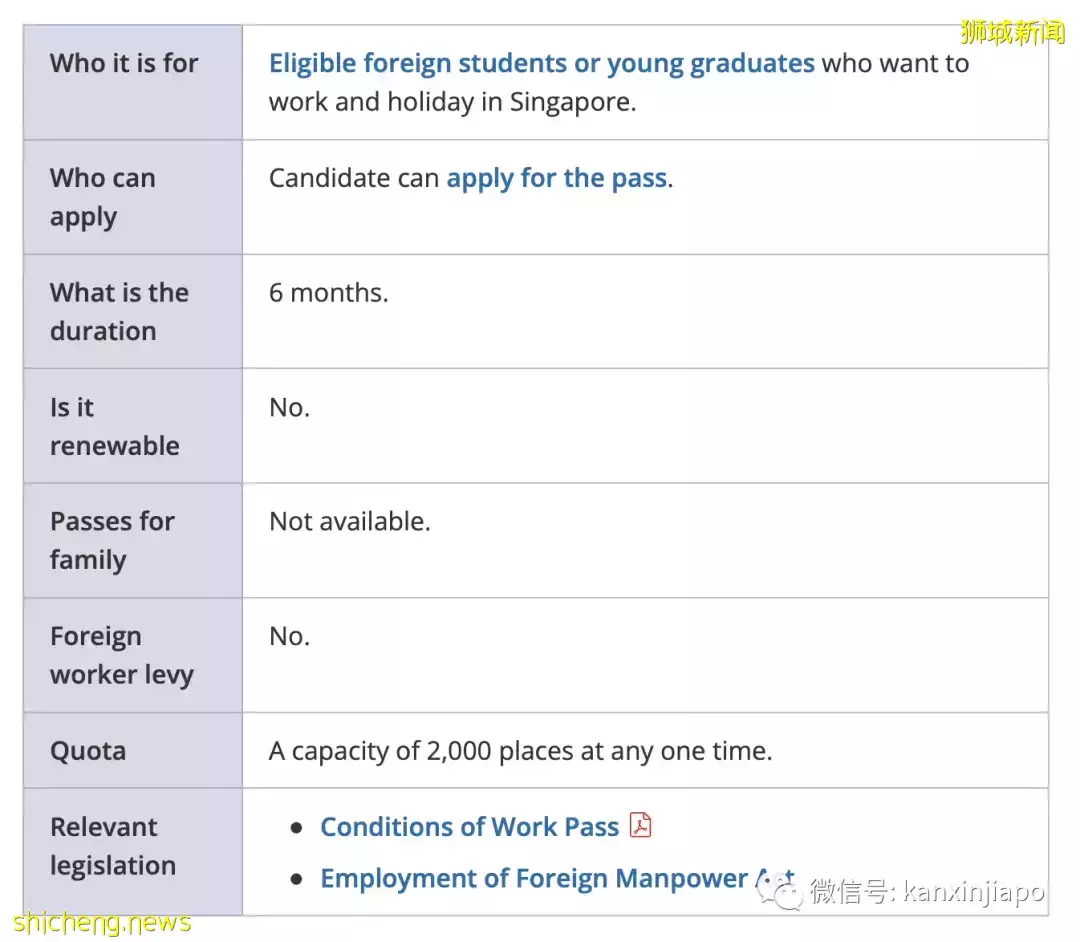The width and height of the screenshot is (1080, 942).
Task: Click the 'Who can apply' row label
Action: tap(103, 197)
